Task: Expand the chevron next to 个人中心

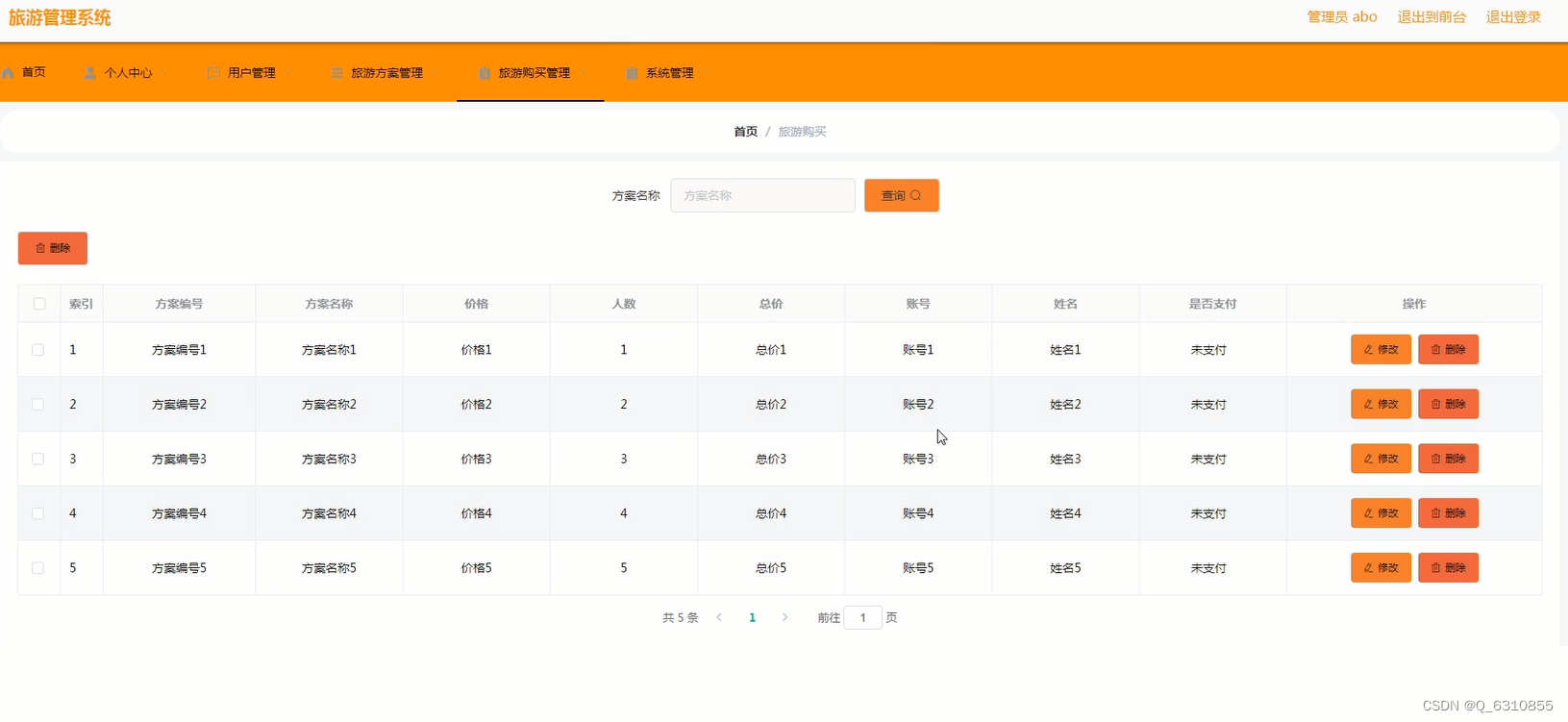Action: coord(164,73)
